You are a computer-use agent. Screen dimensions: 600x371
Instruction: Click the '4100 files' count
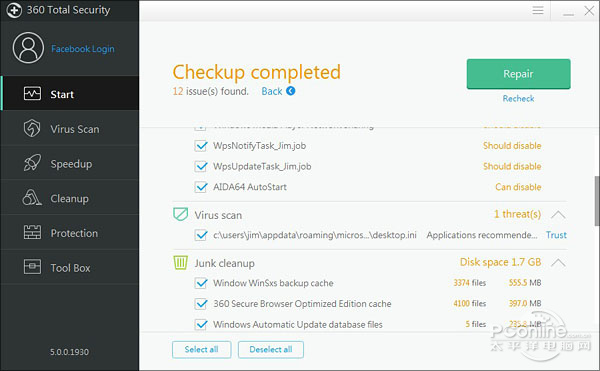point(470,303)
